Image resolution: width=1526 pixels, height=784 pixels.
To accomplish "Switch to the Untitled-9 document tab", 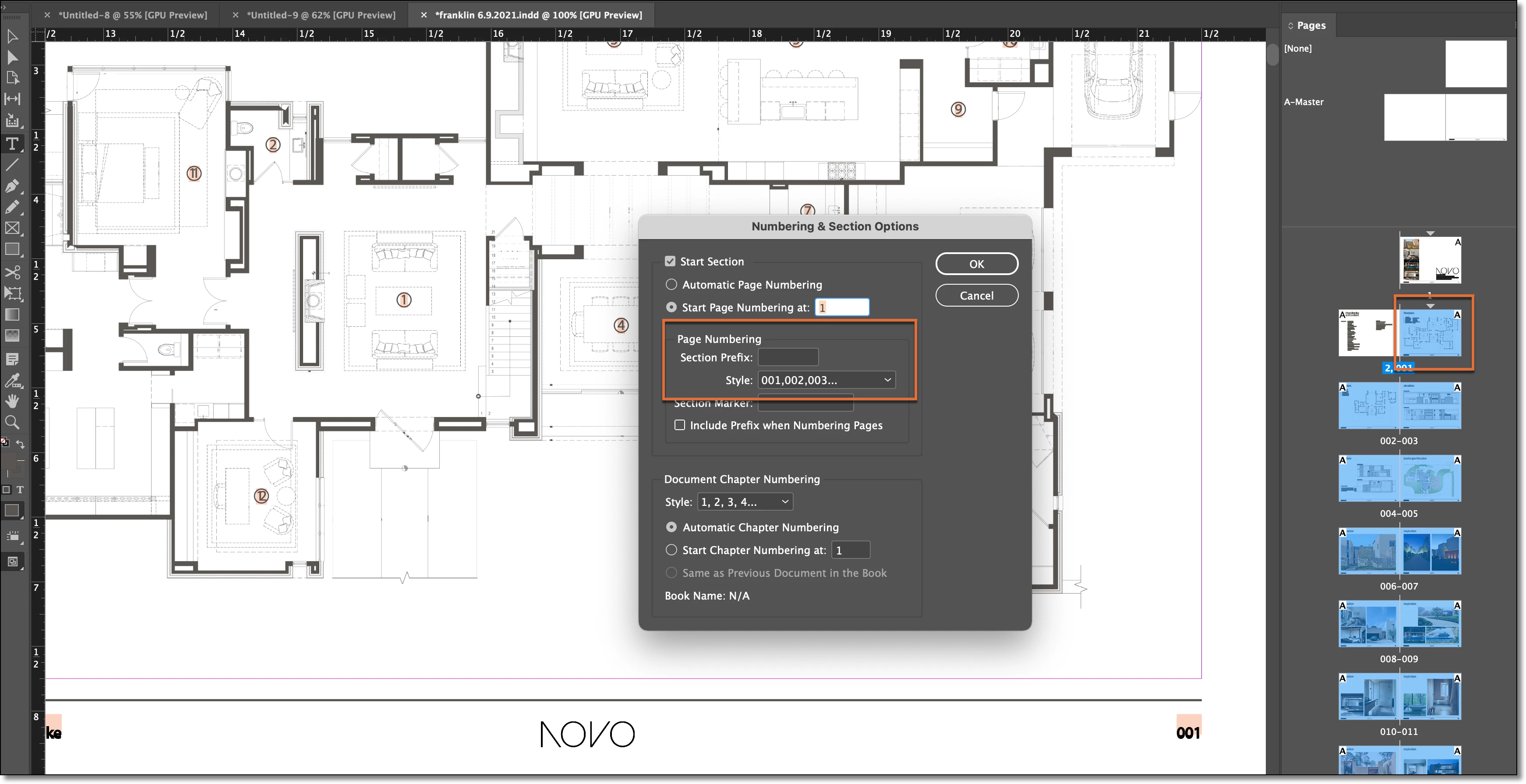I will tap(321, 15).
